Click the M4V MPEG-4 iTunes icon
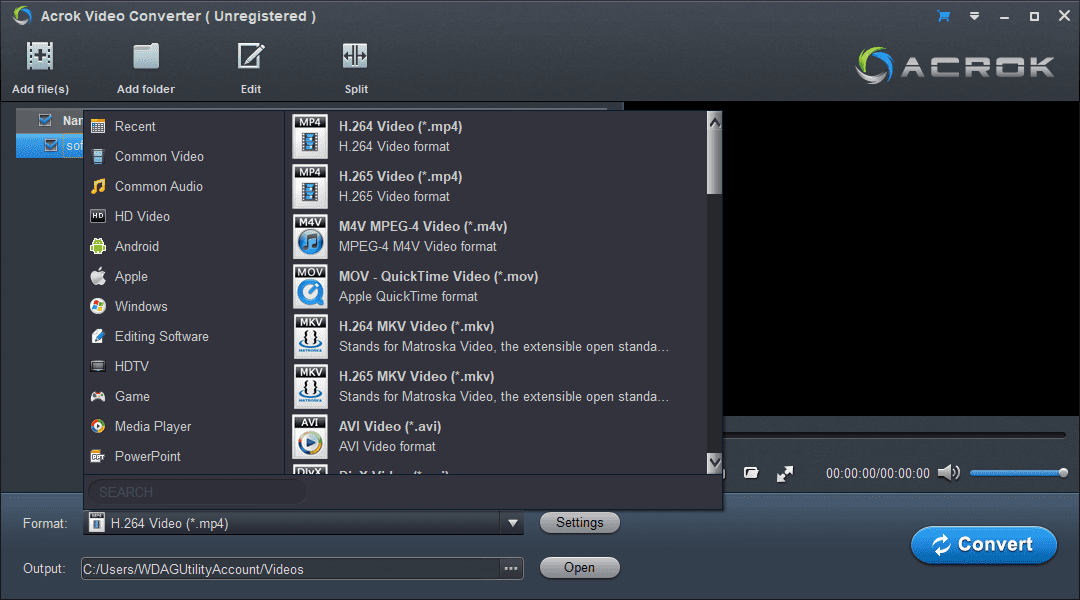This screenshot has height=600, width=1080. pyautogui.click(x=310, y=236)
